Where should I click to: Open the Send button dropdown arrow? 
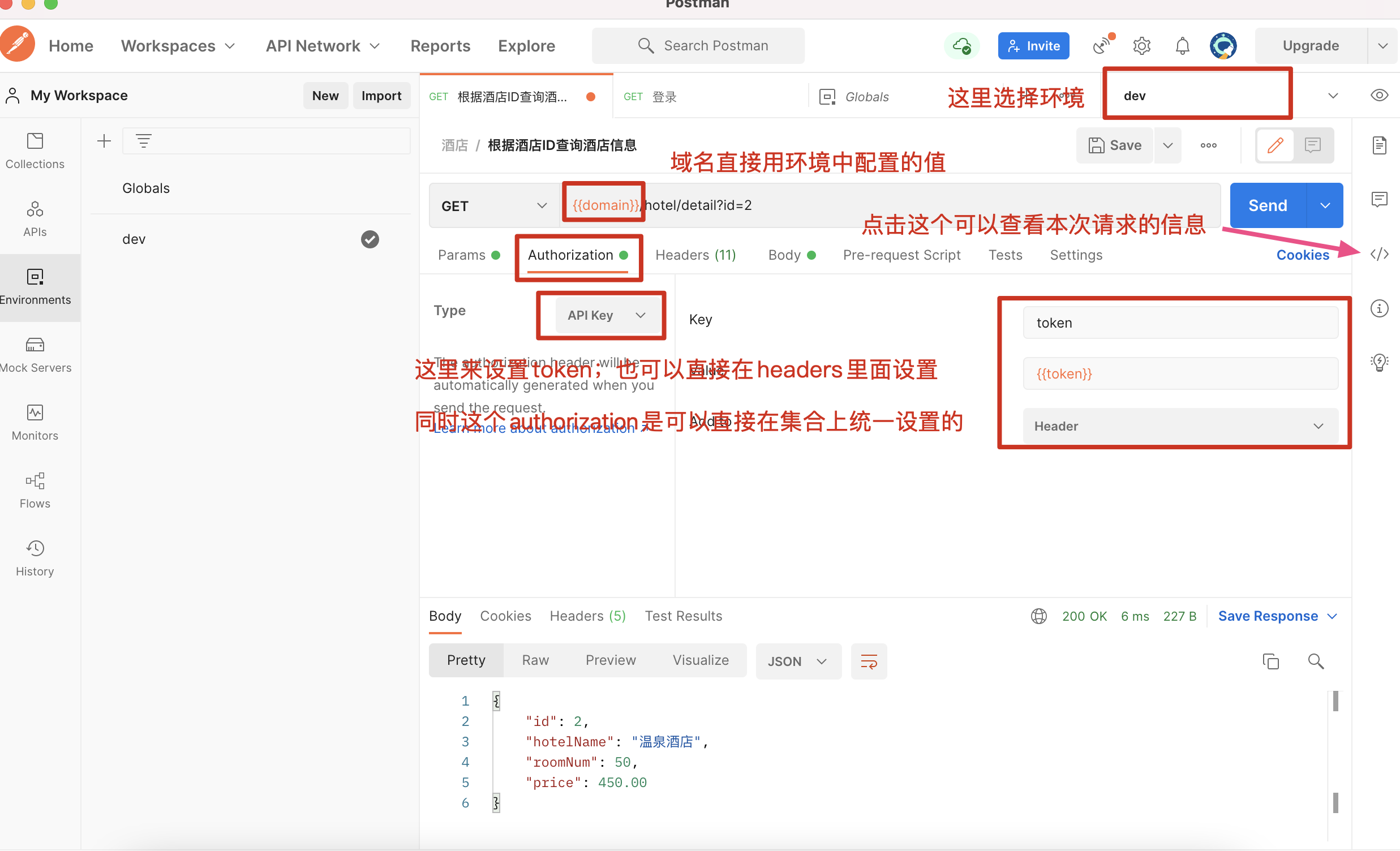point(1324,205)
